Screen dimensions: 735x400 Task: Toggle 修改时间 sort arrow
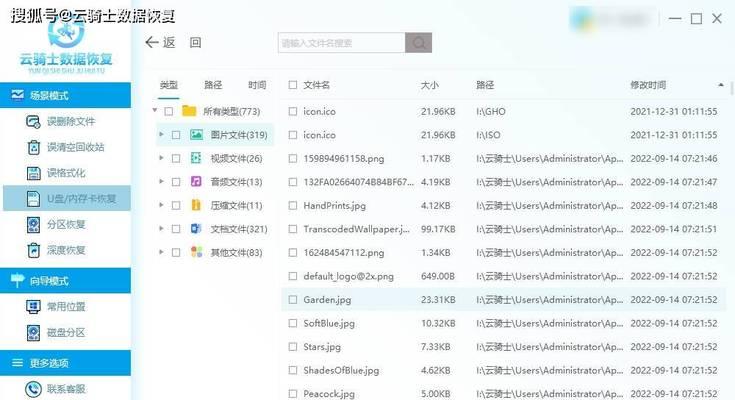click(720, 85)
